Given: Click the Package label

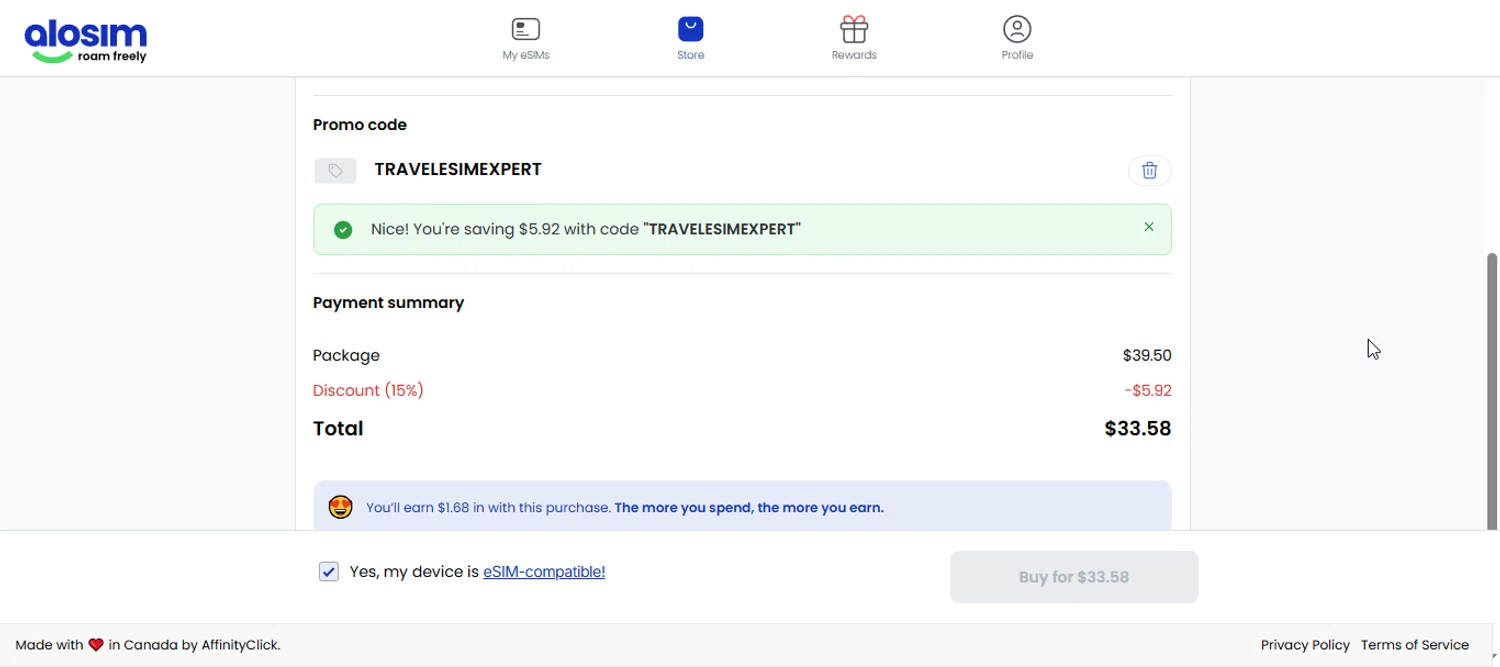Looking at the screenshot, I should tap(346, 355).
